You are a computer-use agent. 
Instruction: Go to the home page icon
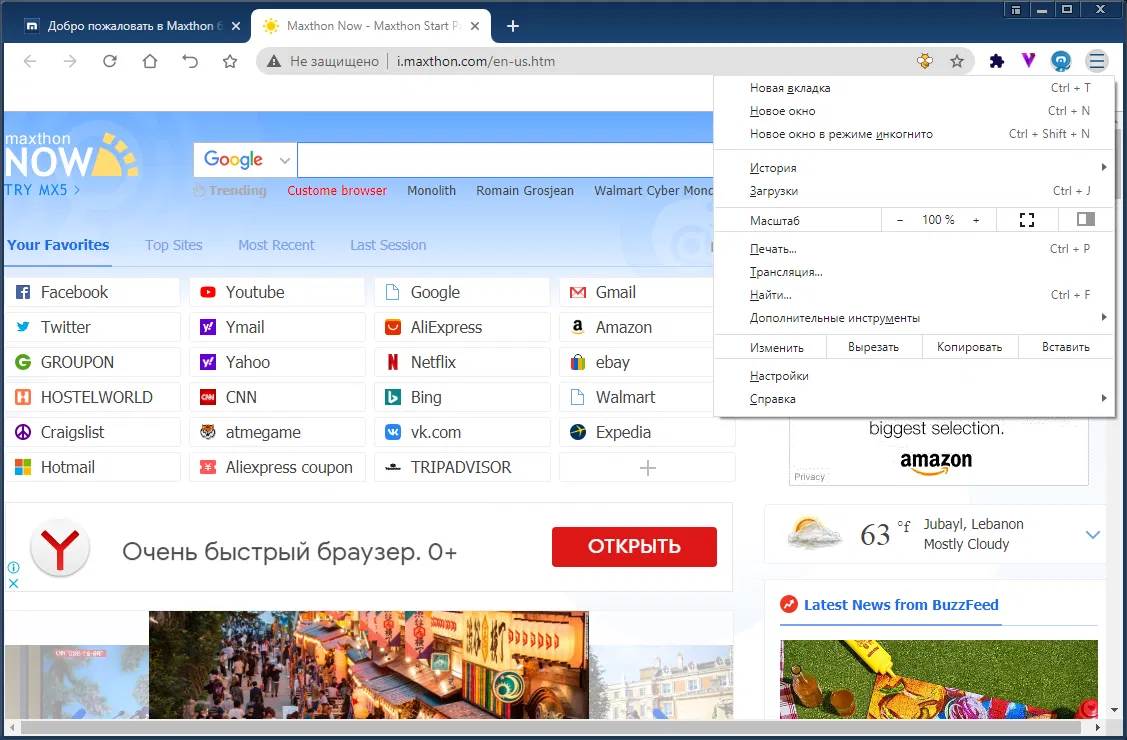click(x=150, y=61)
